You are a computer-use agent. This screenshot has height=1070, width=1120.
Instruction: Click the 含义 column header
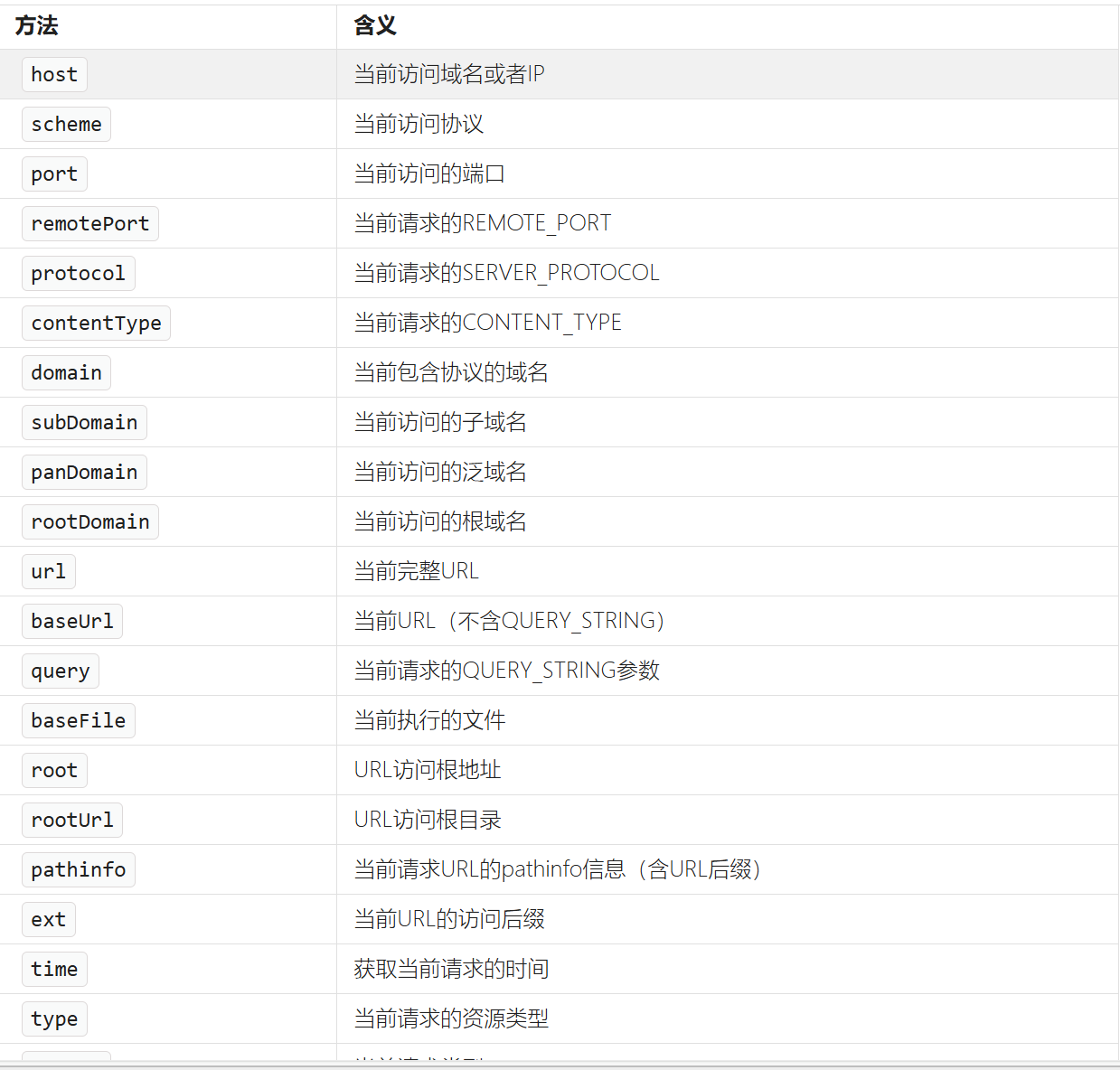(x=375, y=26)
